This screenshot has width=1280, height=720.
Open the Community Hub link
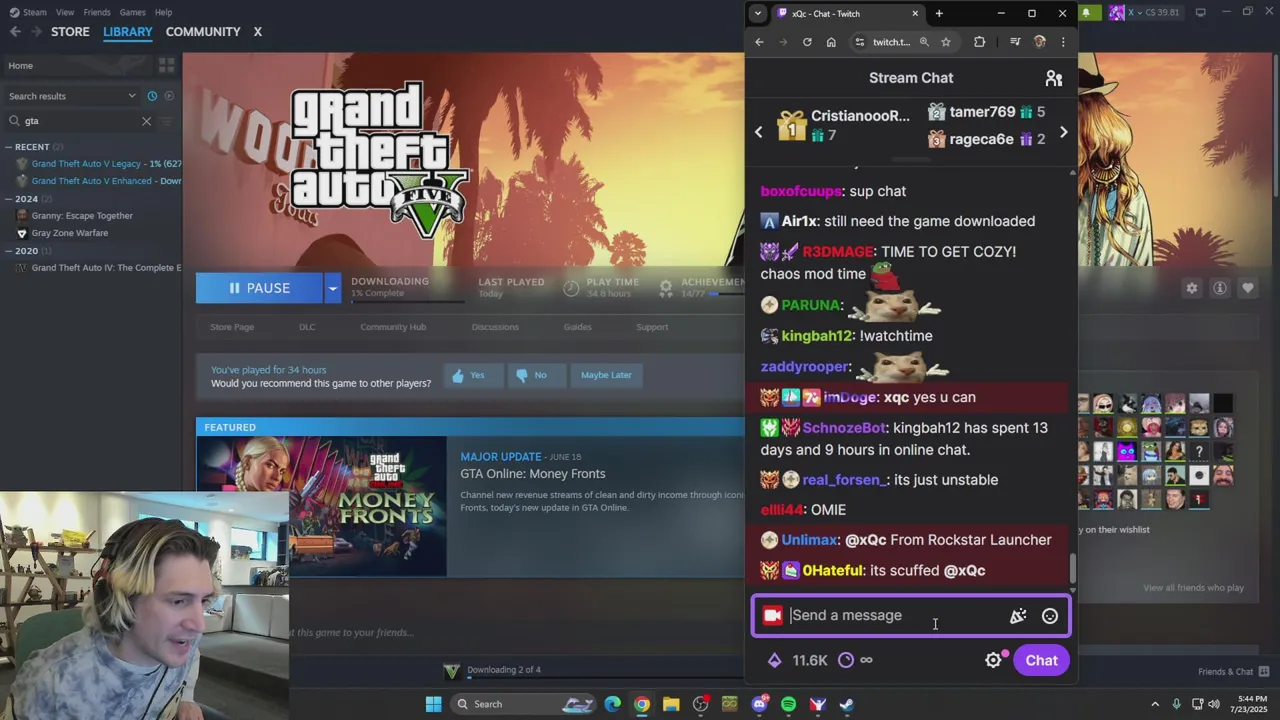pyautogui.click(x=393, y=327)
